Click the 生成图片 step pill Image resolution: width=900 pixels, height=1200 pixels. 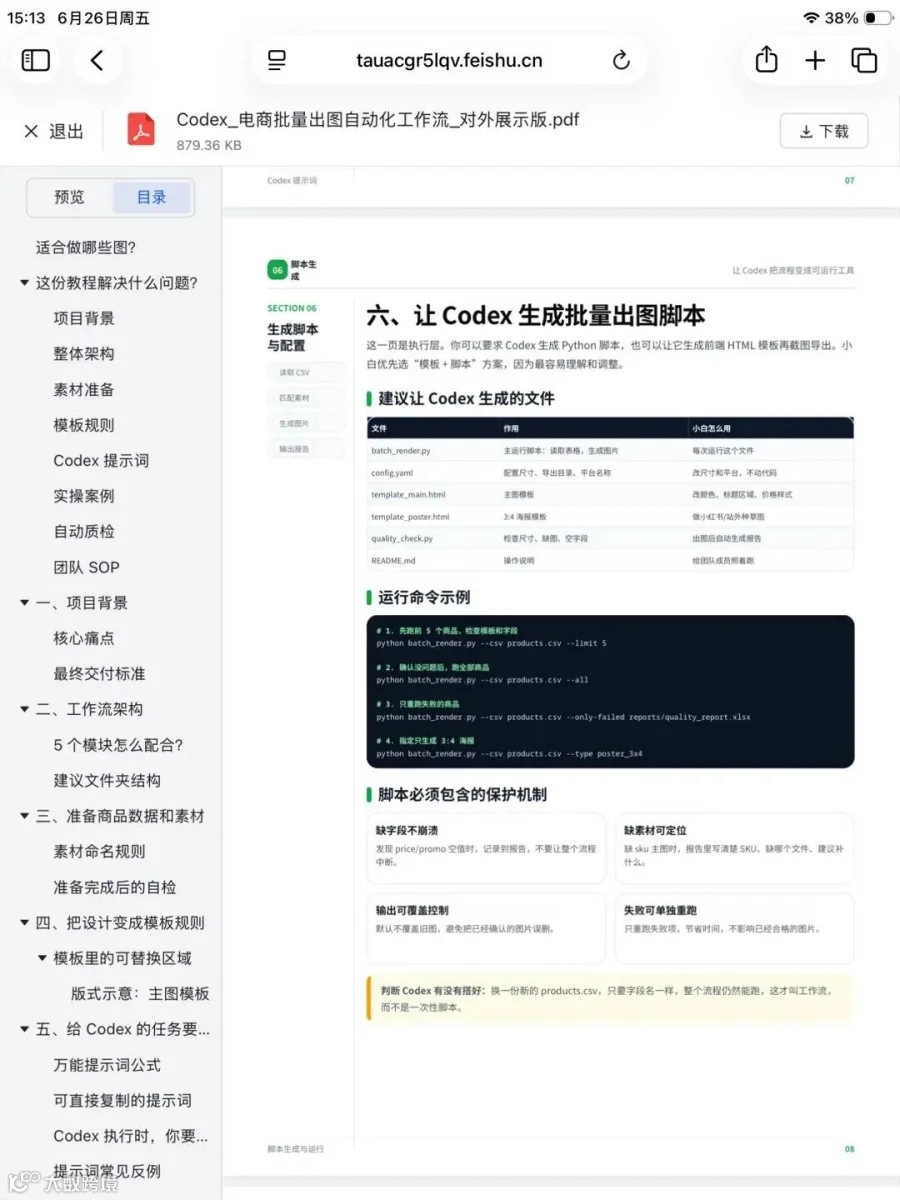(306, 423)
